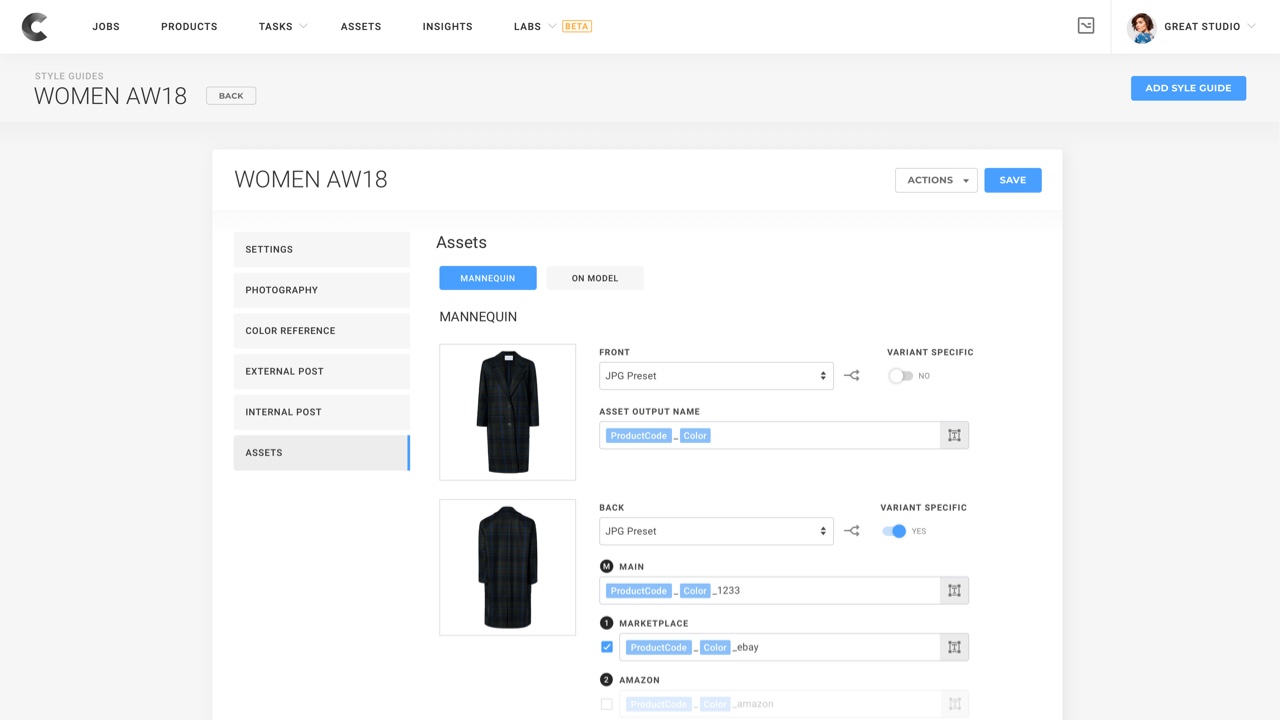Click the share icon next to Back preset
Screen dimensions: 1280x720
click(851, 531)
